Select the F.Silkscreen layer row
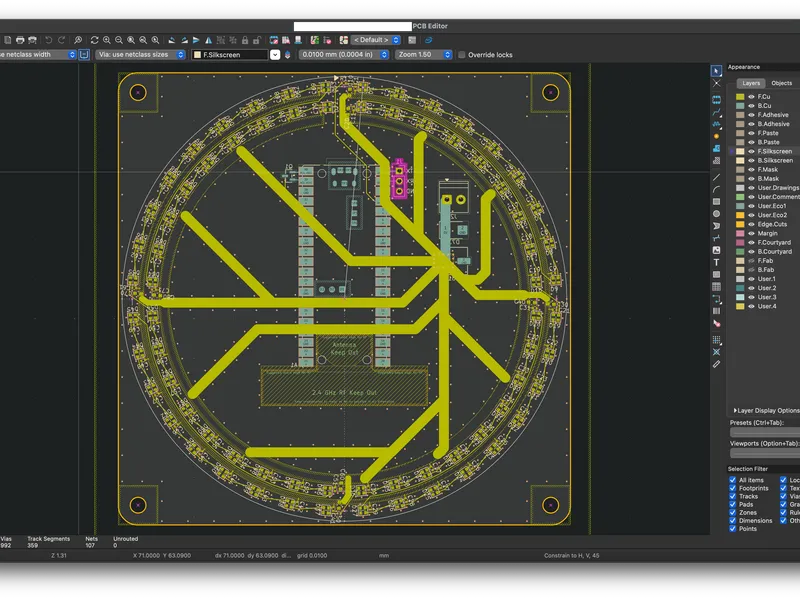Screen dimensions: 800x600 tap(765, 151)
